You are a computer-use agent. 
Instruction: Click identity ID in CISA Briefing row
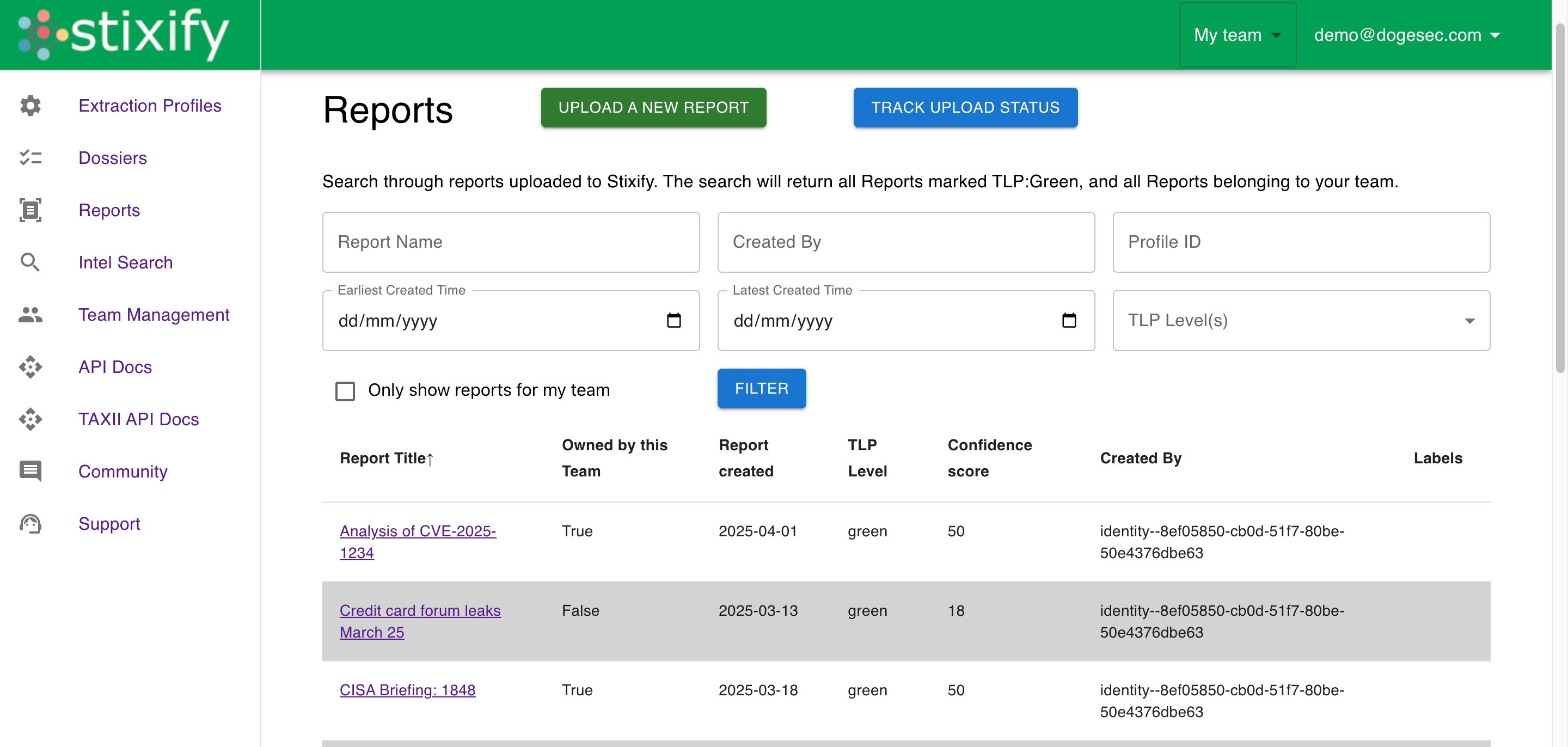tap(1222, 701)
